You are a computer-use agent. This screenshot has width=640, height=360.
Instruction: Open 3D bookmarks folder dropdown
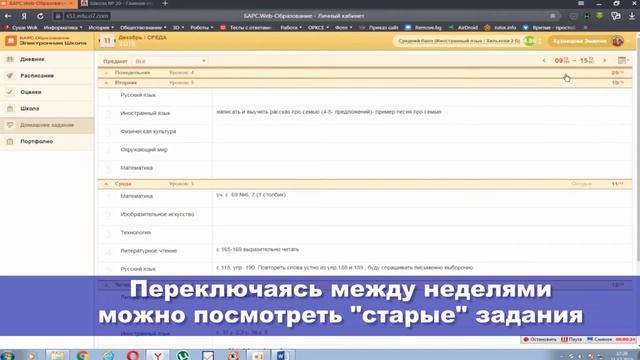point(178,28)
